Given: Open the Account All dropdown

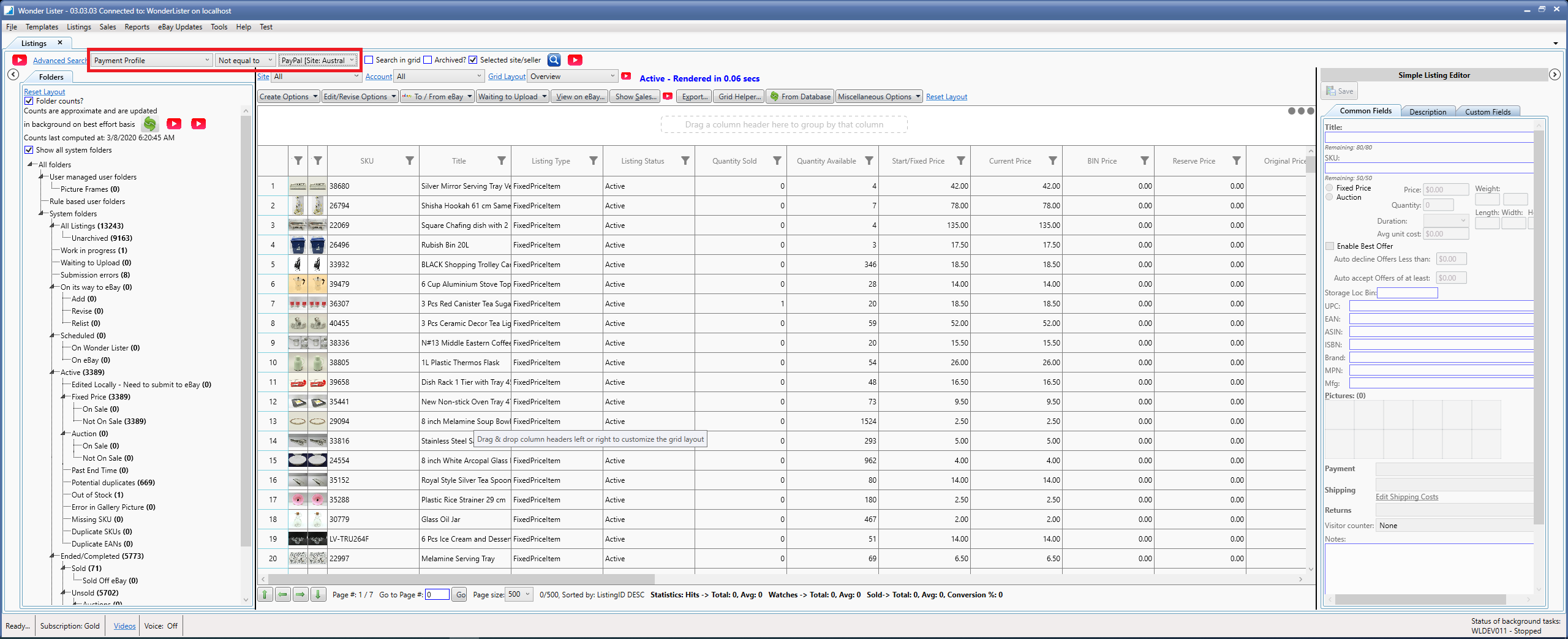Looking at the screenshot, I should tap(439, 77).
